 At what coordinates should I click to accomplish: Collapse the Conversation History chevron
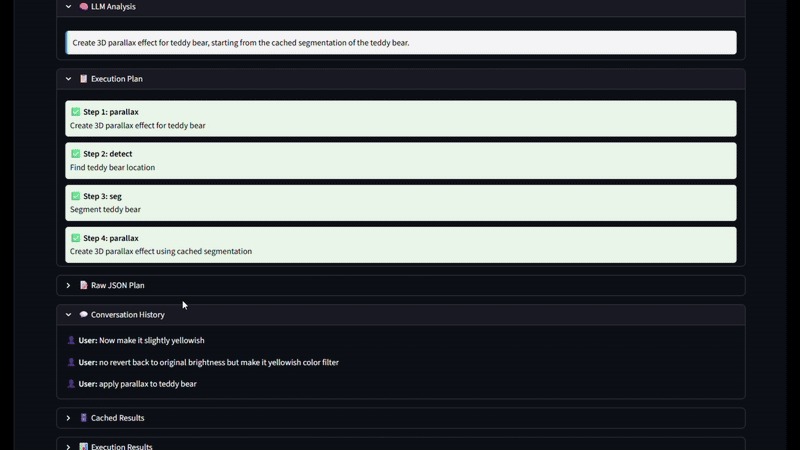coord(68,315)
